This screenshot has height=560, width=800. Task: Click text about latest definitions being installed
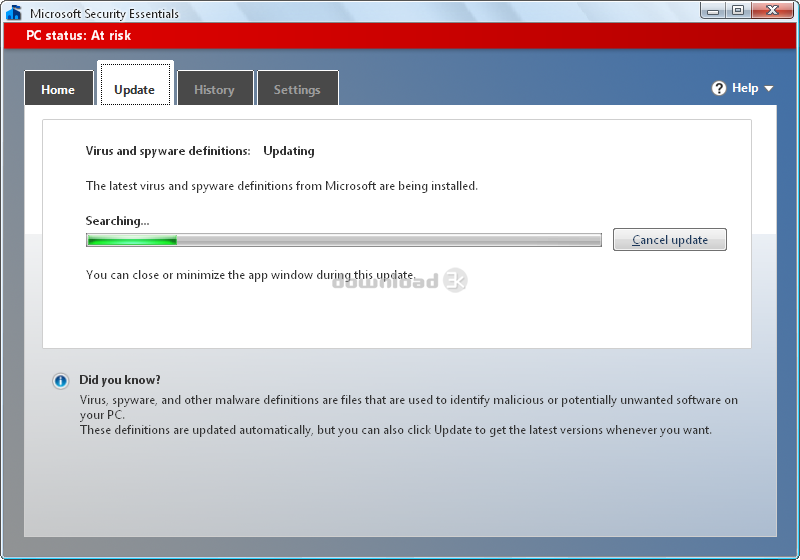[x=282, y=186]
